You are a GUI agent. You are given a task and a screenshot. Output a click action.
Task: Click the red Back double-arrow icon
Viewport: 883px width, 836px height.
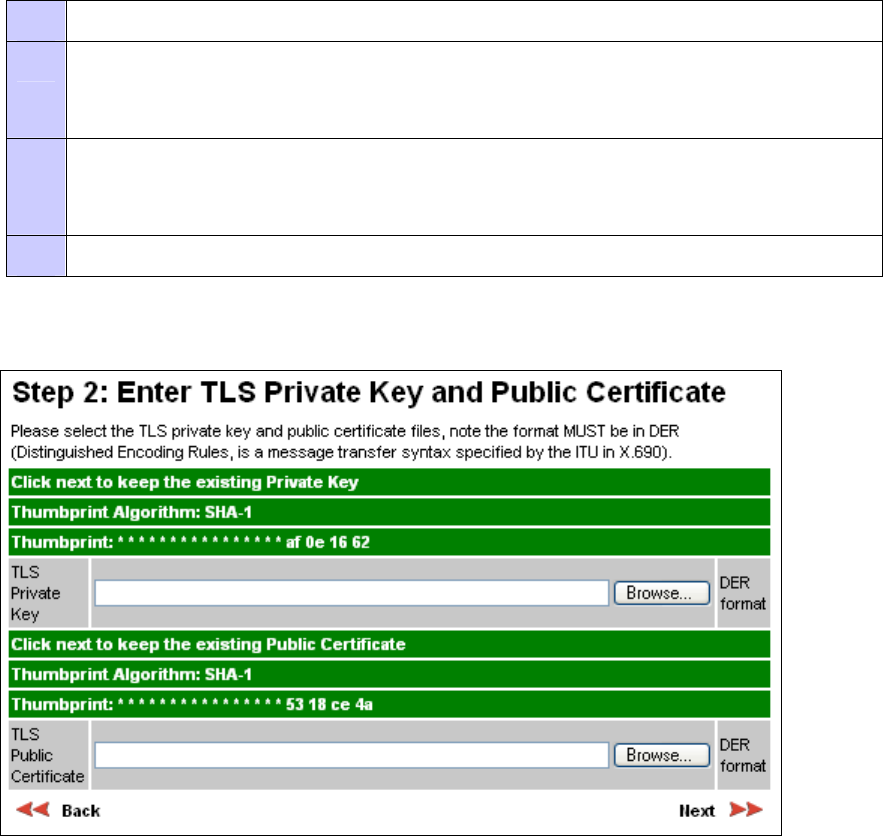point(33,810)
